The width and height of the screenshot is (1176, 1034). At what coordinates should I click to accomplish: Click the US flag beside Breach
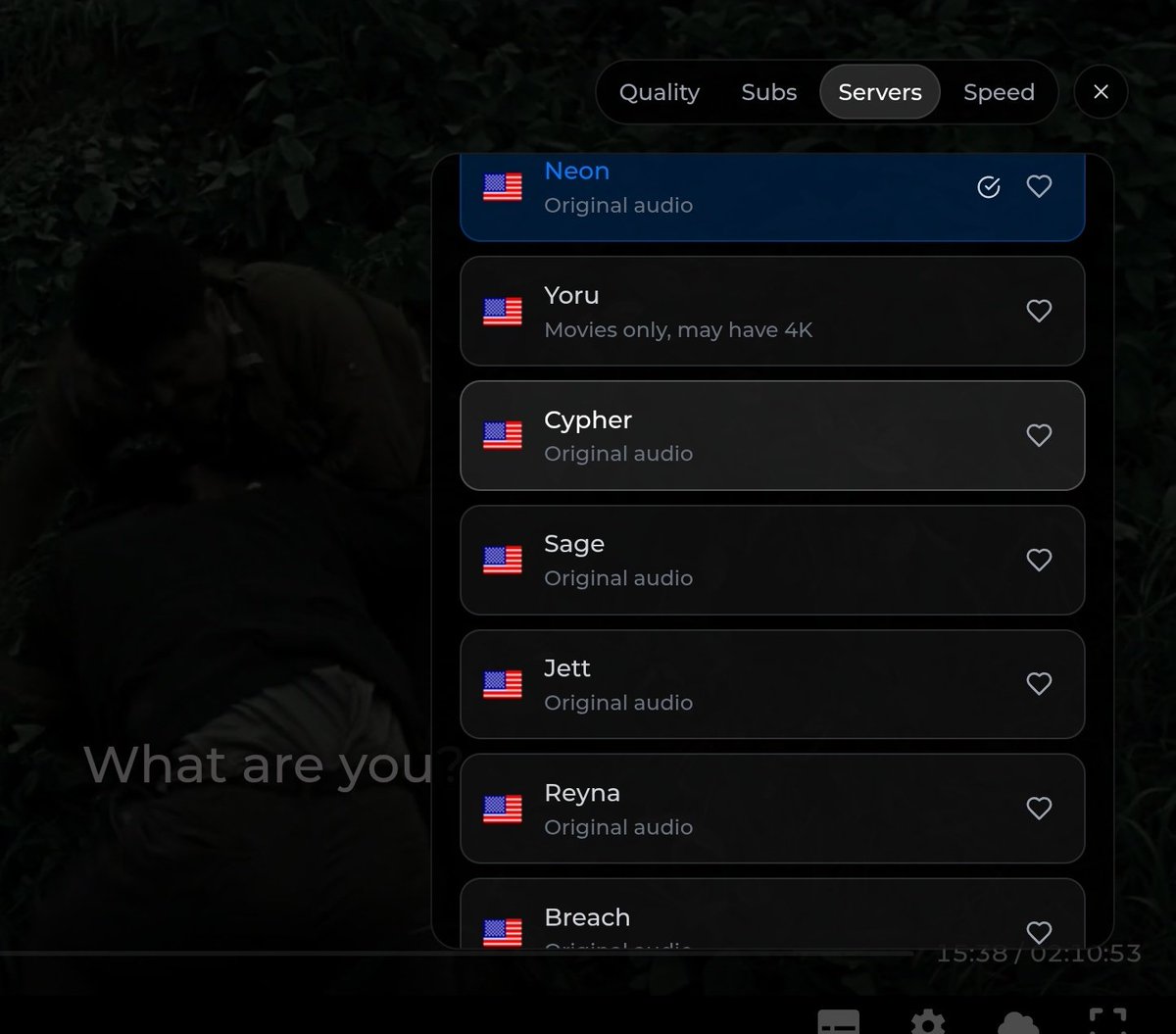(503, 933)
